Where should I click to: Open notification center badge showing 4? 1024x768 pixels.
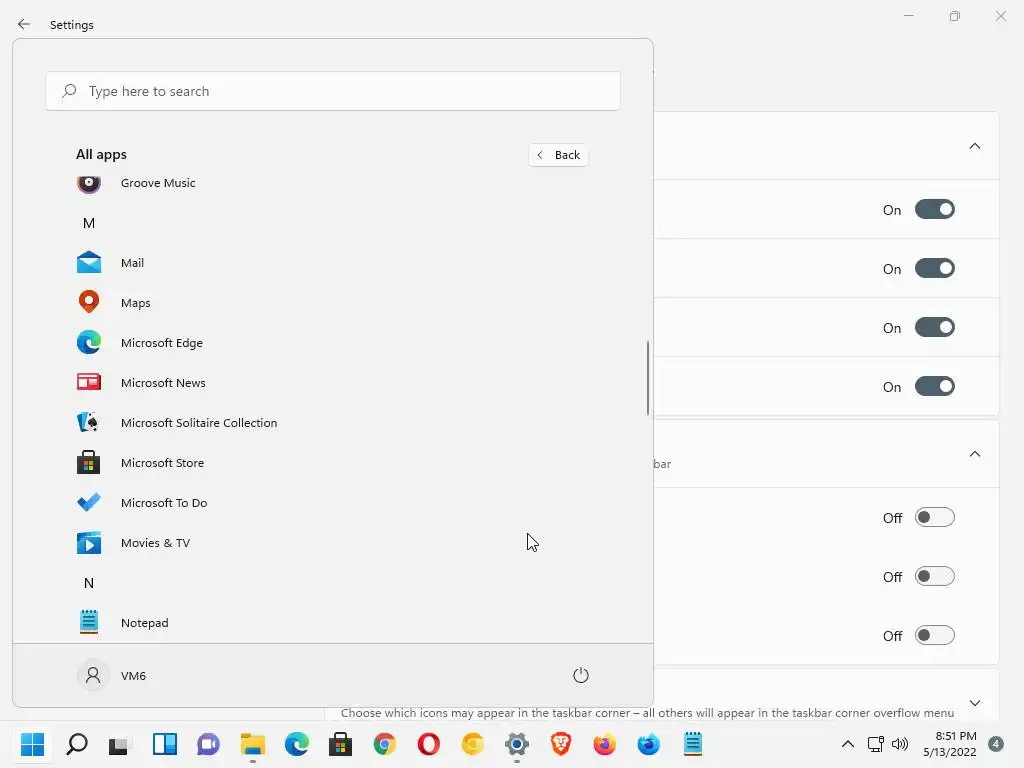tap(996, 744)
